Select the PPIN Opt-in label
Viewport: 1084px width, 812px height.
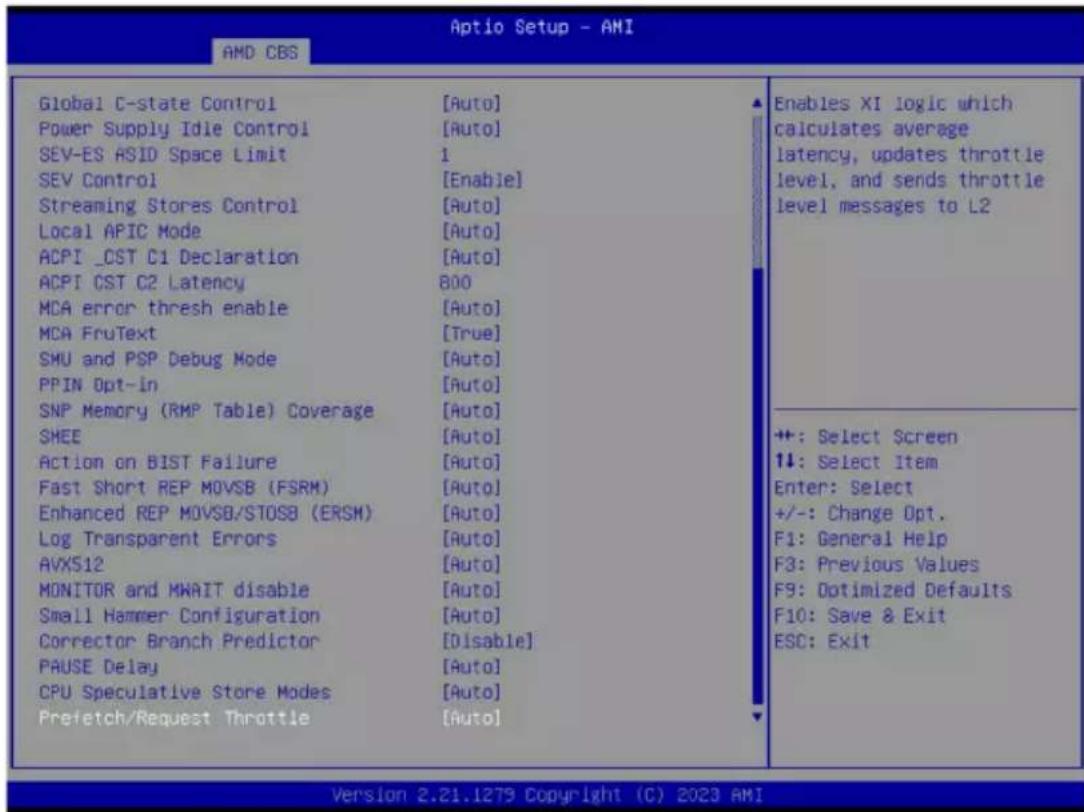tap(98, 385)
